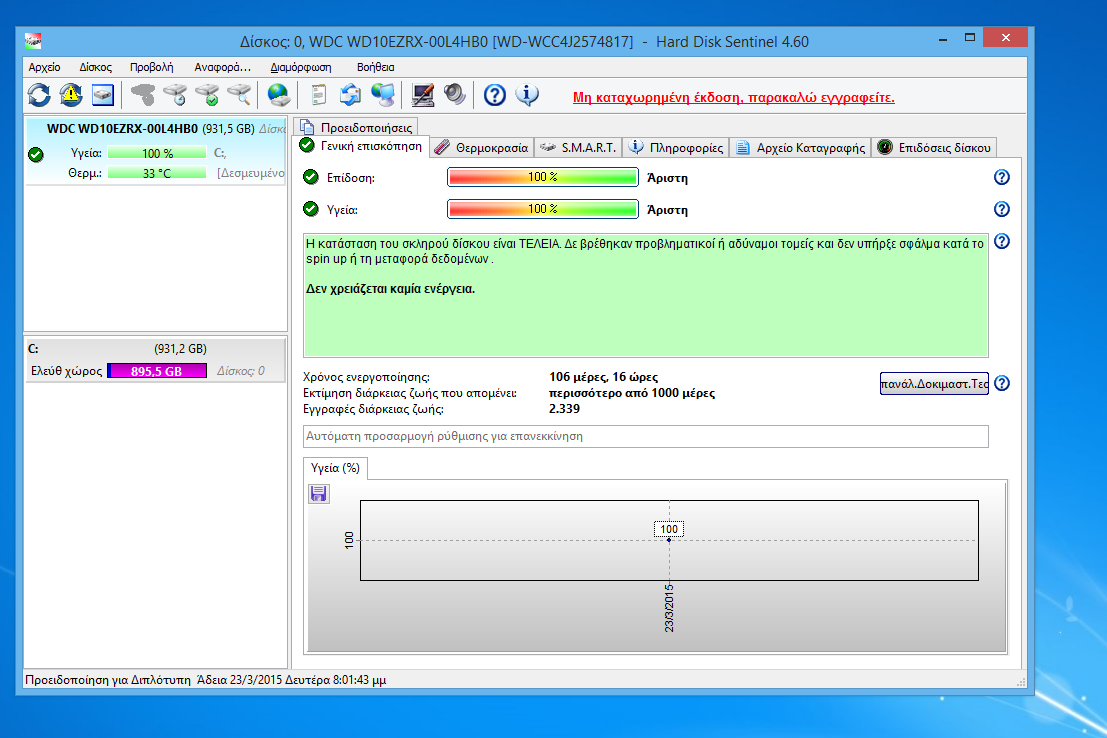Click the 23/3/2015 date label under graph
This screenshot has height=738, width=1107.
(x=669, y=608)
